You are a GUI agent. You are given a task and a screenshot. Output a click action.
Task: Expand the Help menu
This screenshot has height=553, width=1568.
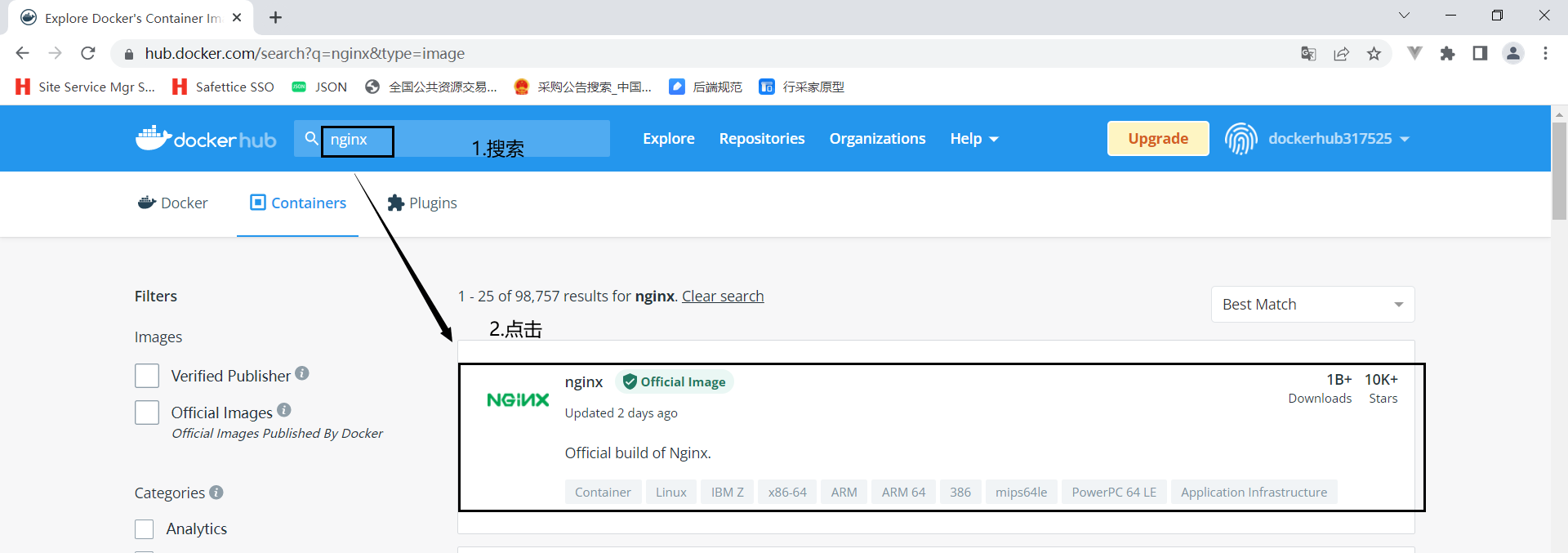coord(973,139)
